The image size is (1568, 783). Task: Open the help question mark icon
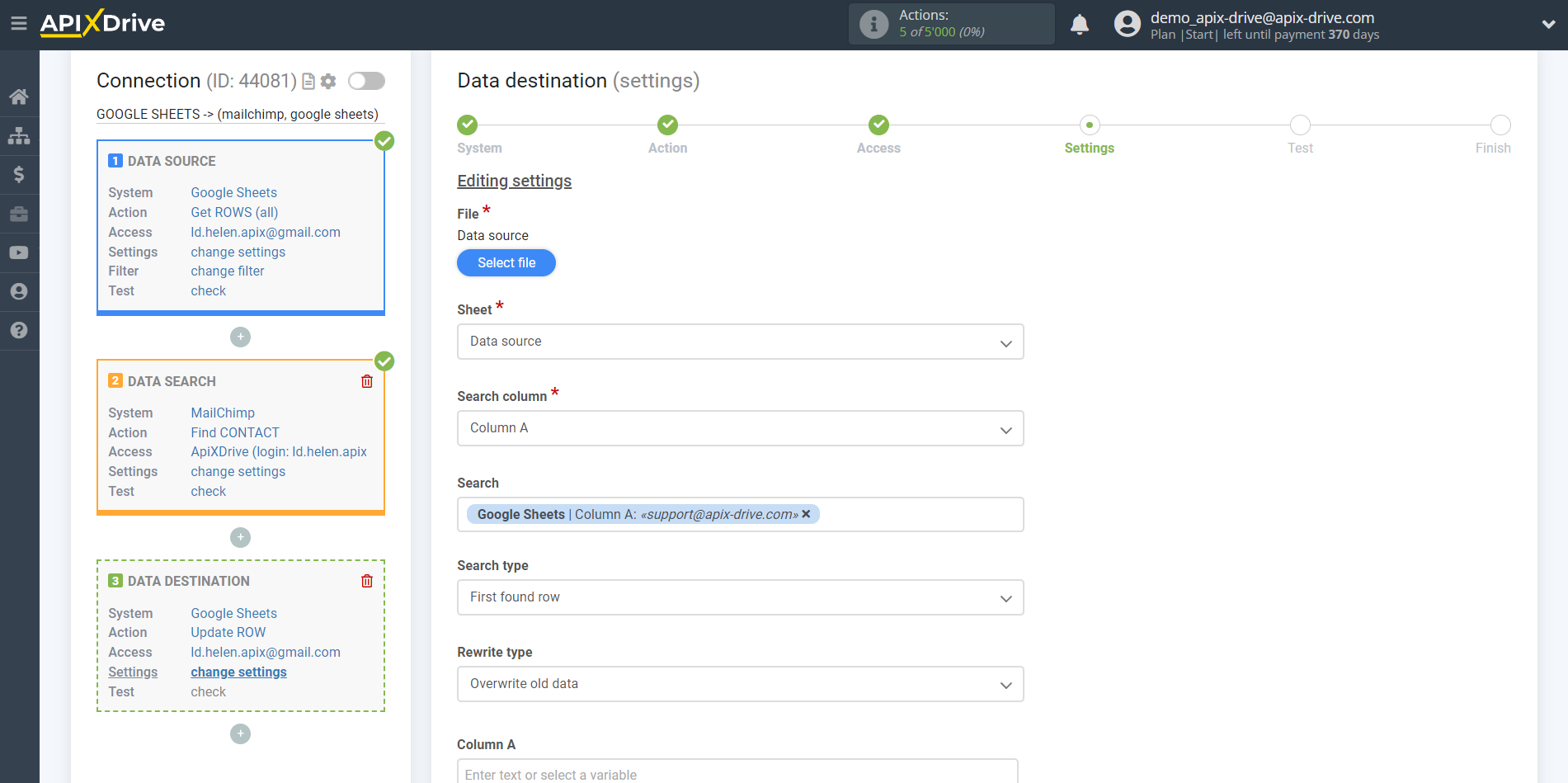tap(19, 330)
